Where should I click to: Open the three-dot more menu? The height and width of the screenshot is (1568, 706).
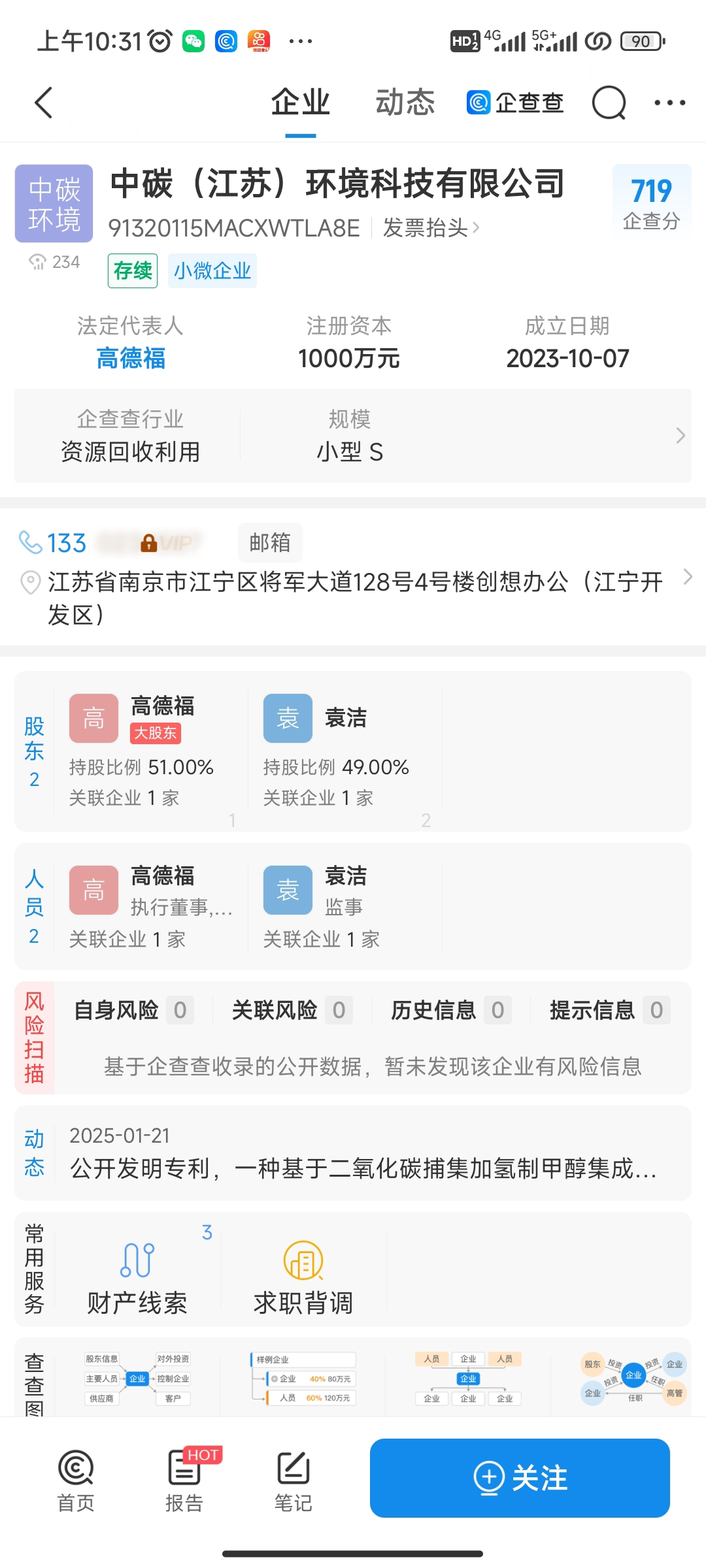point(670,103)
